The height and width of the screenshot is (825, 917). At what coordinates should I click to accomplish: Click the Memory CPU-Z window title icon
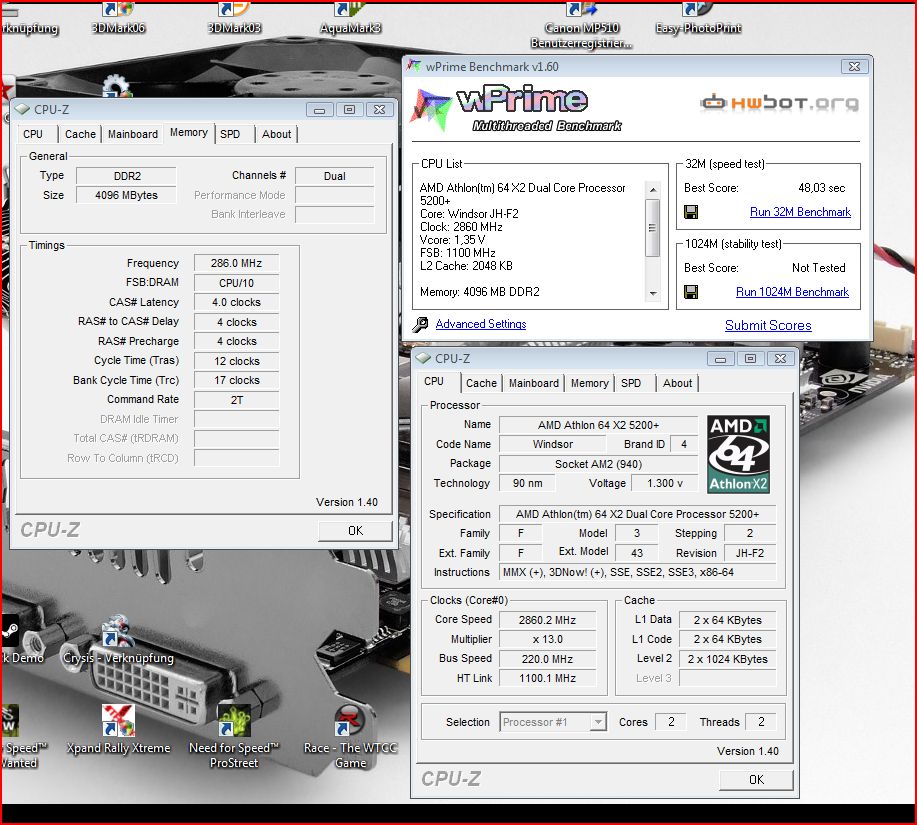pyautogui.click(x=22, y=109)
